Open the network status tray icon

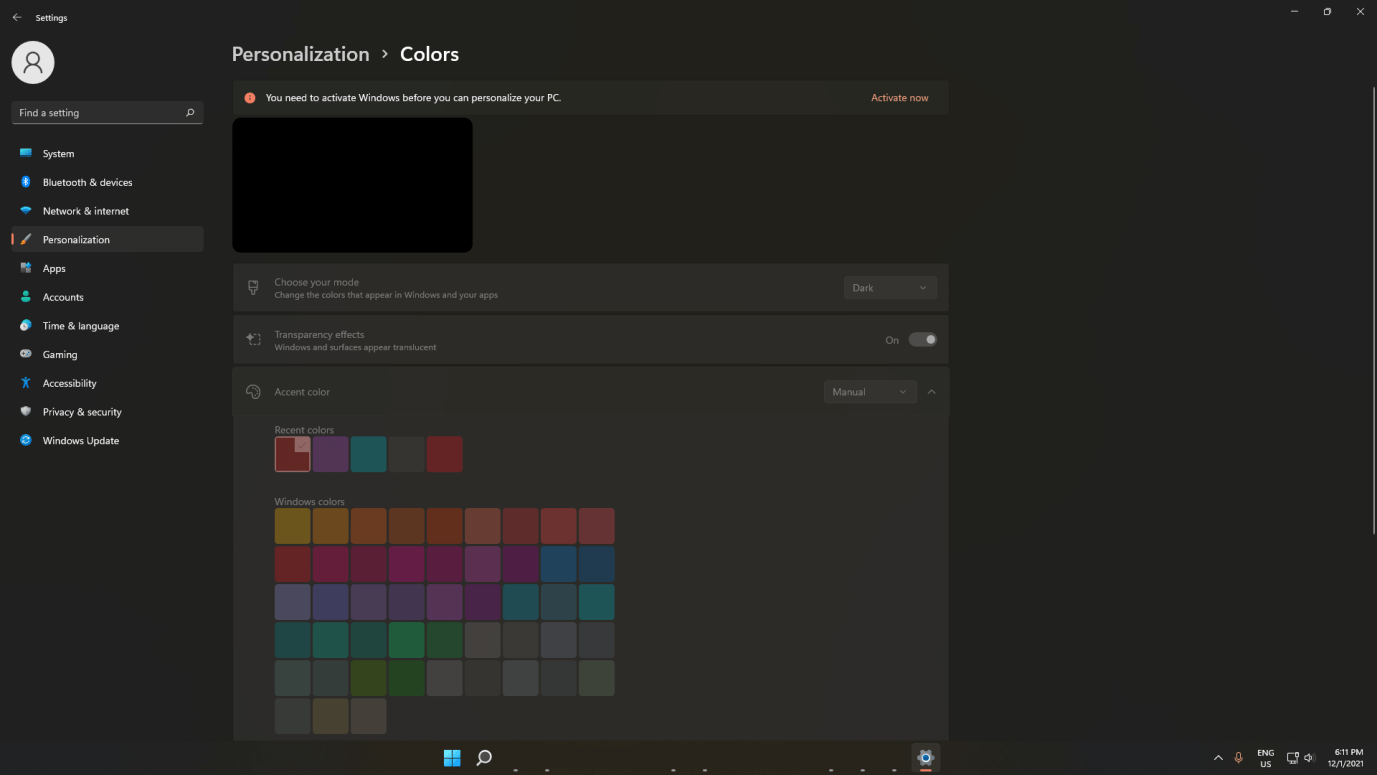click(1292, 758)
